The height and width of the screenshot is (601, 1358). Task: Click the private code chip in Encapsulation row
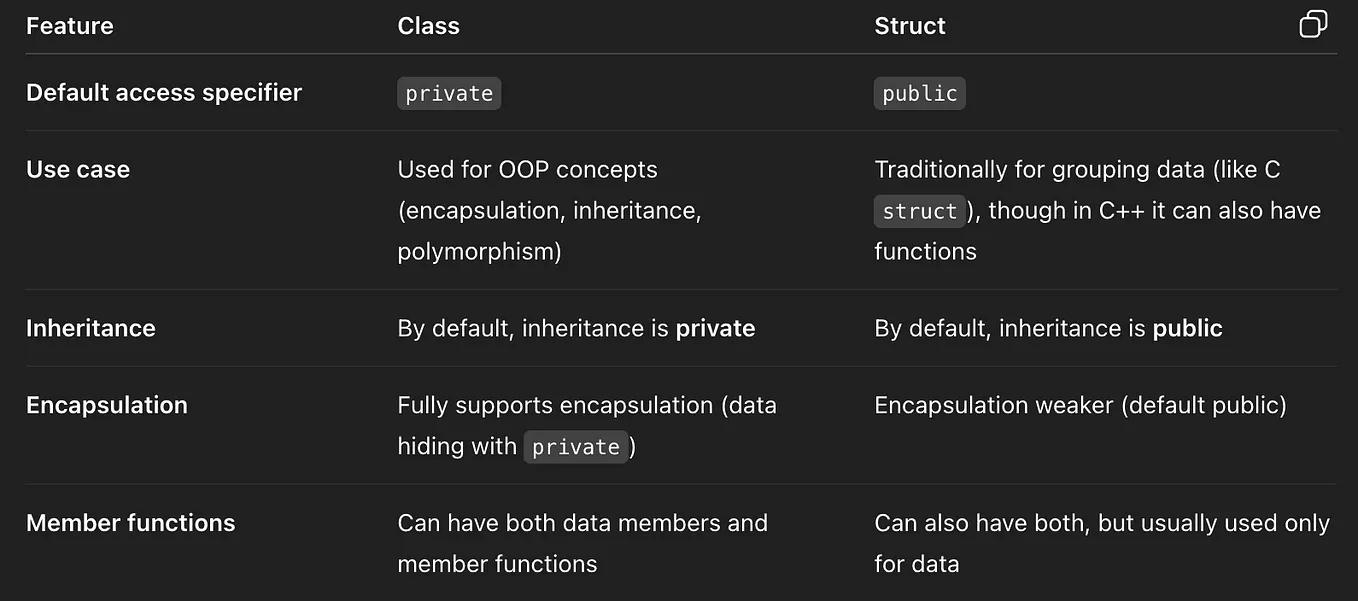576,447
